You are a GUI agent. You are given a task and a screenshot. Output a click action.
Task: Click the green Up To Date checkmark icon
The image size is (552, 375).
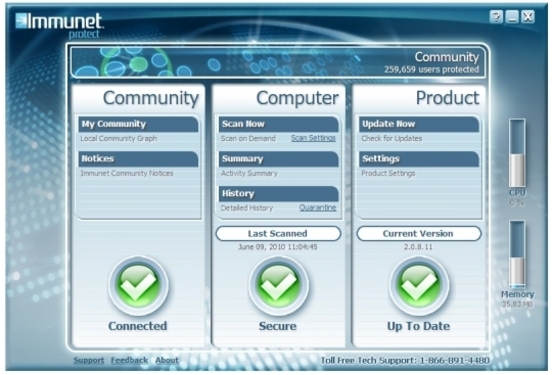[x=419, y=285]
